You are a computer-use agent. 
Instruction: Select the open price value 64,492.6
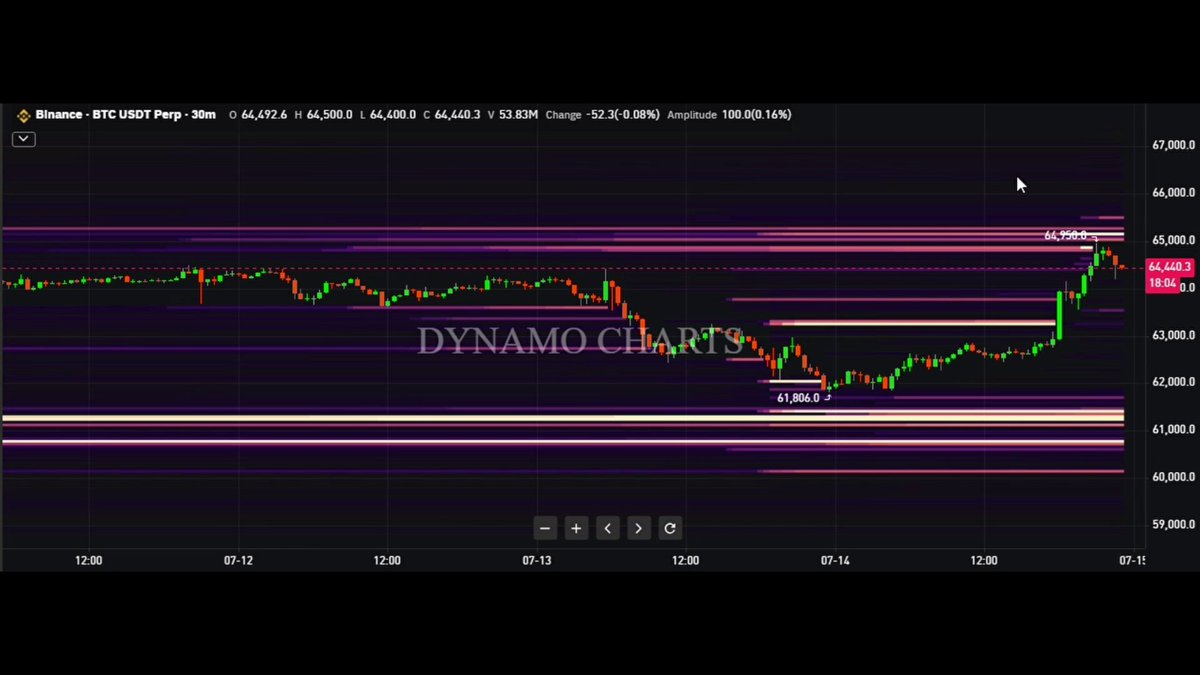coord(265,115)
